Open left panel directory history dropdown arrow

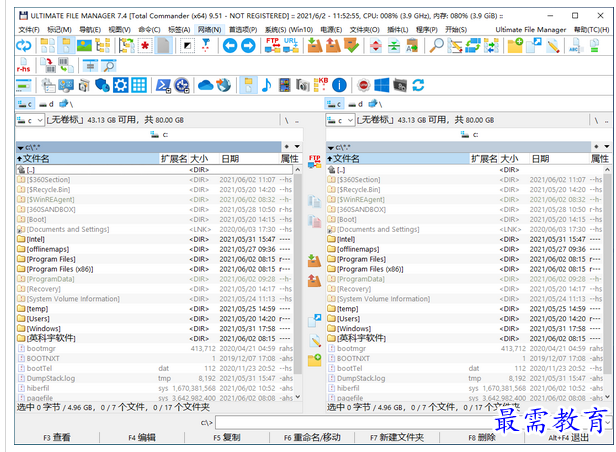click(297, 147)
